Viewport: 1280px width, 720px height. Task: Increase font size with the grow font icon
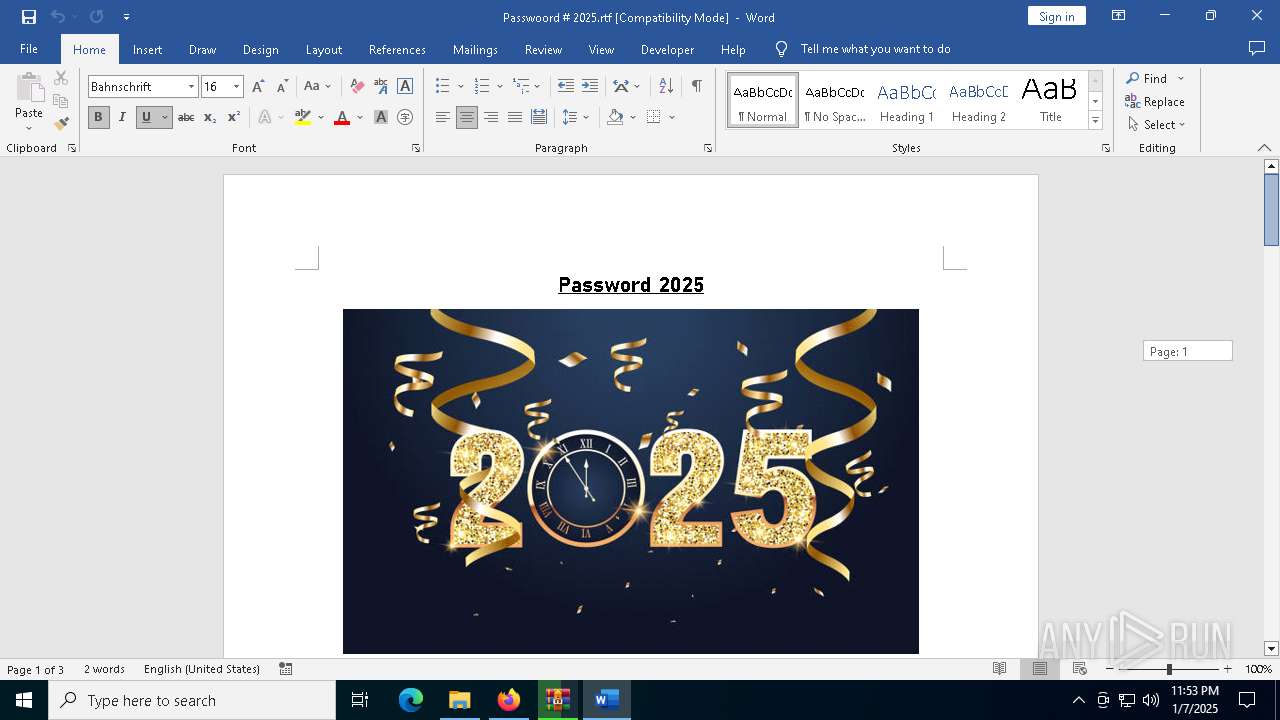(258, 86)
